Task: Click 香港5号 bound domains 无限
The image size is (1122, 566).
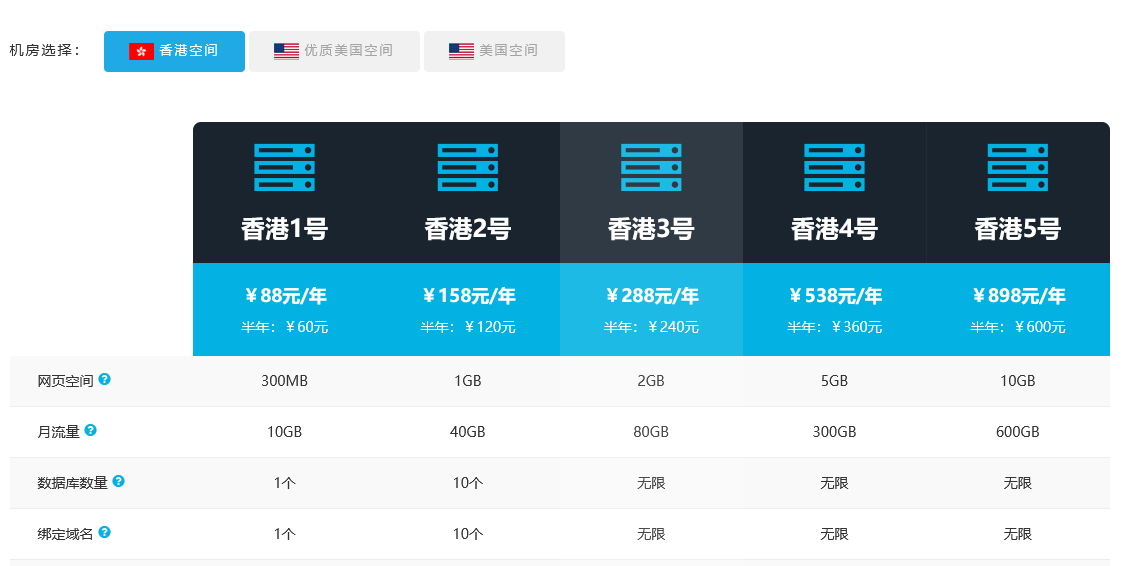Action: pos(1018,534)
